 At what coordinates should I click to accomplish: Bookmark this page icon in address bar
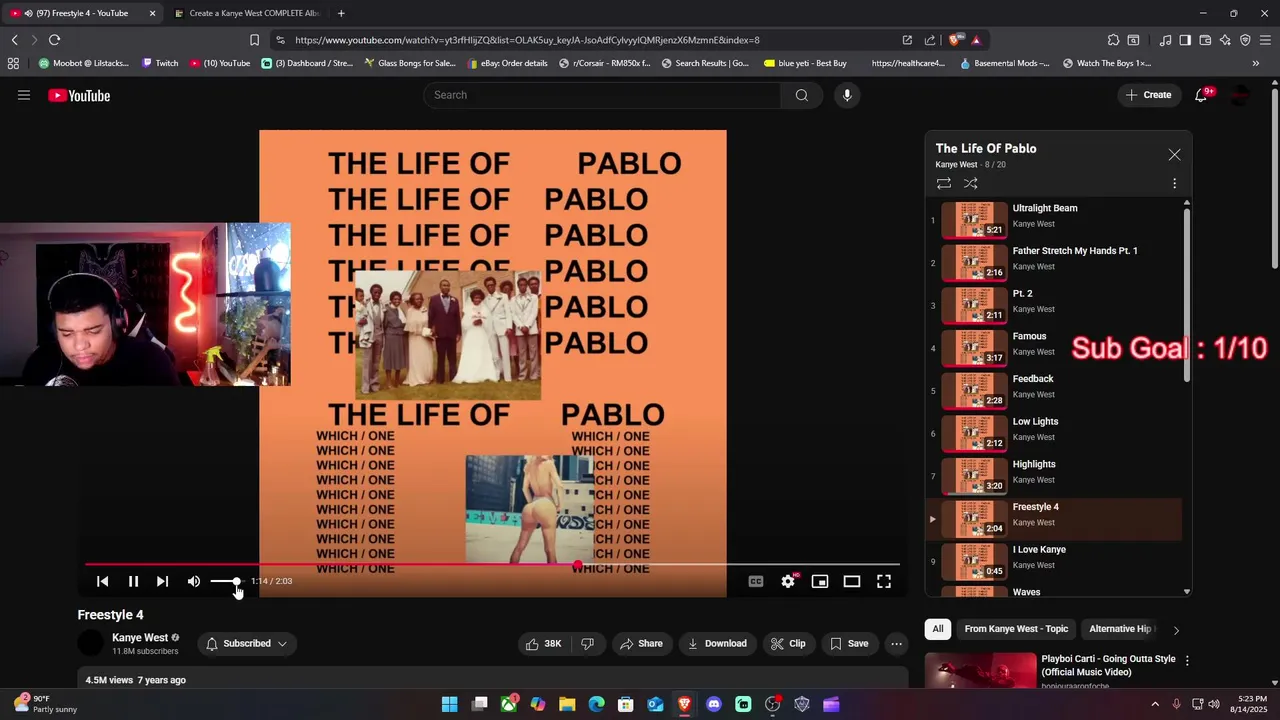254,40
